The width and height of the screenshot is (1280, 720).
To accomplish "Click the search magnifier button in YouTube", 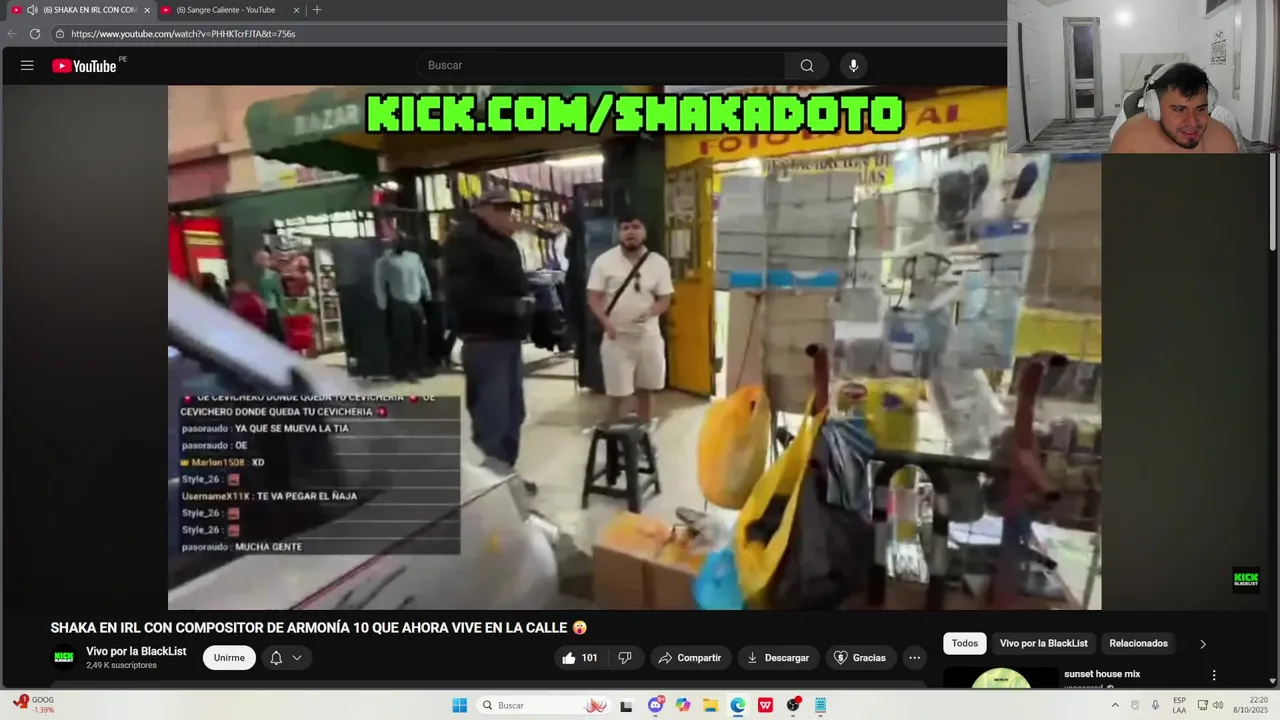I will coord(806,66).
